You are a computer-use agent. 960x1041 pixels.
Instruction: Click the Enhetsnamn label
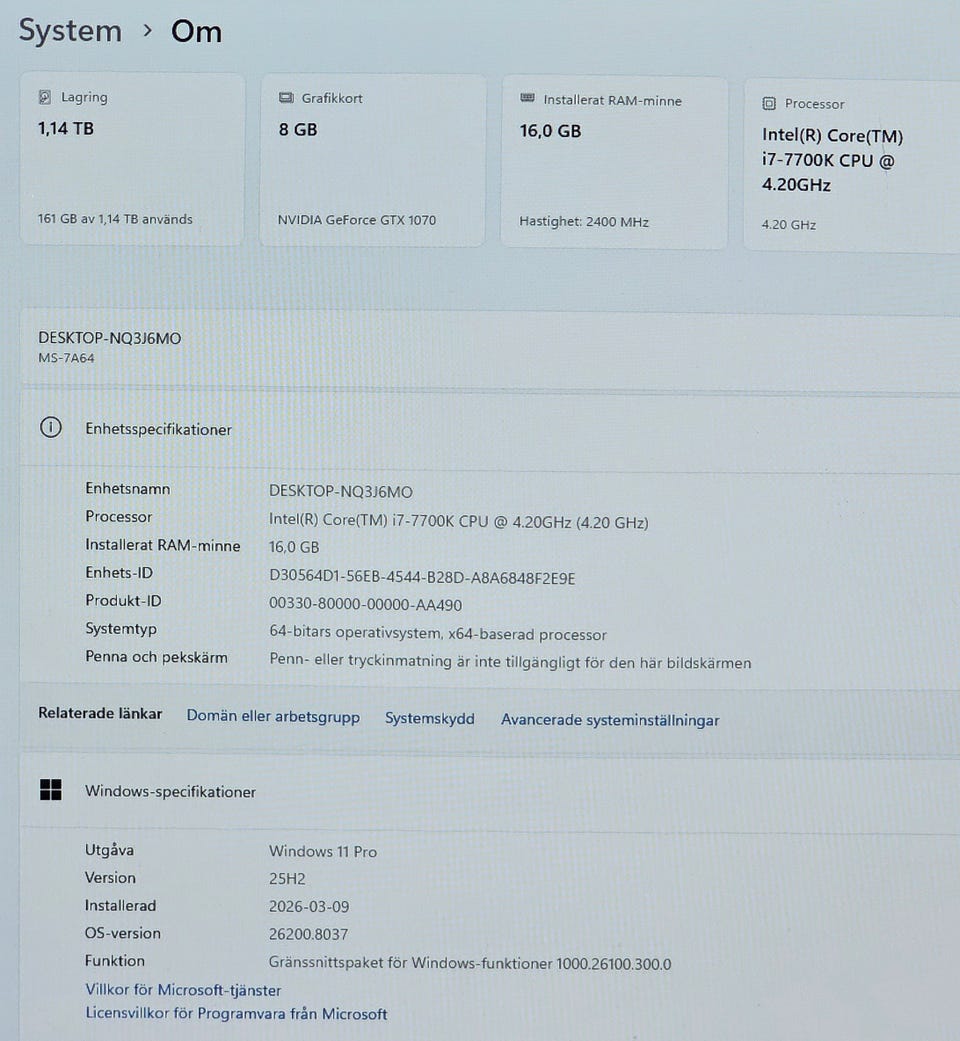click(x=127, y=489)
